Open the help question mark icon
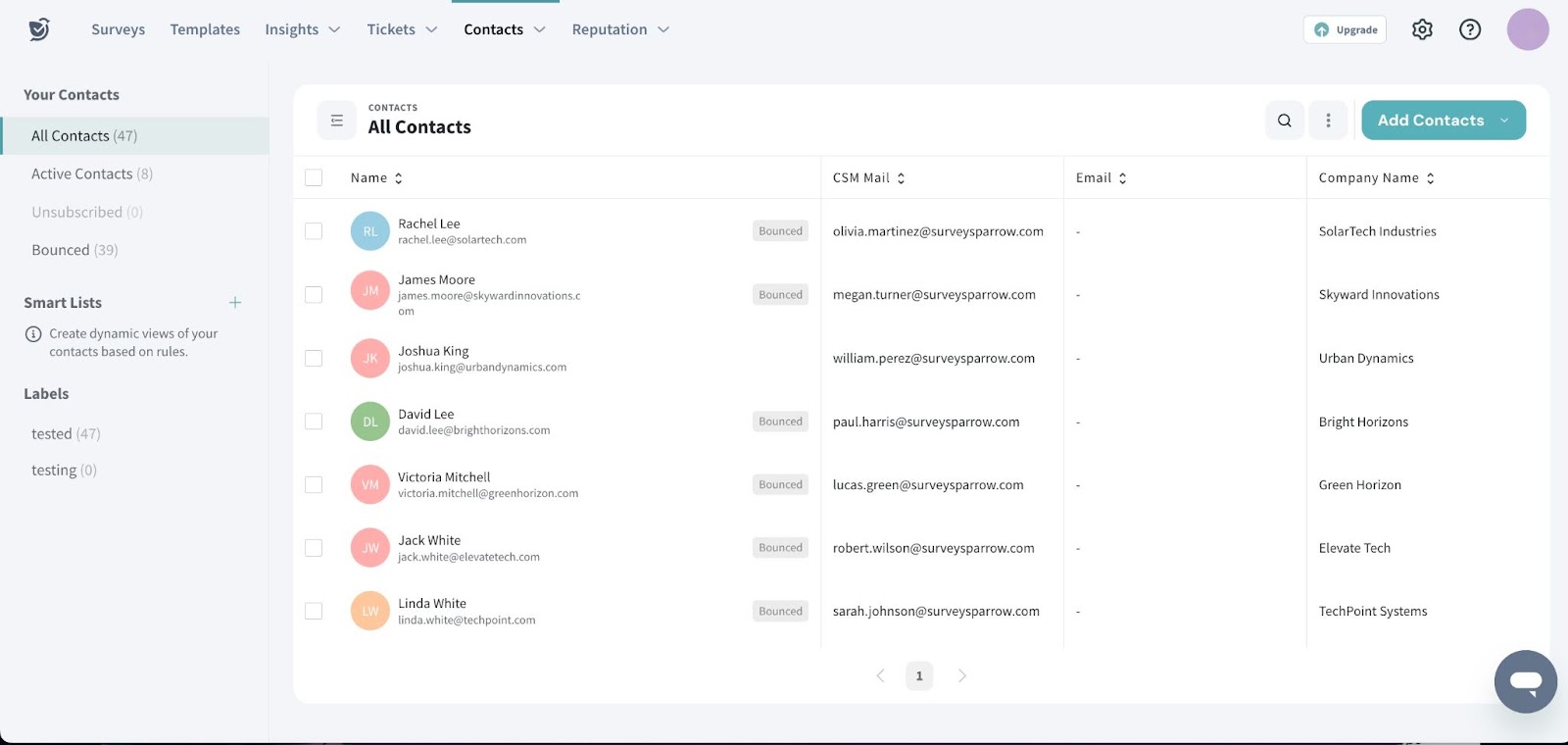This screenshot has height=745, width=1568. click(x=1470, y=29)
